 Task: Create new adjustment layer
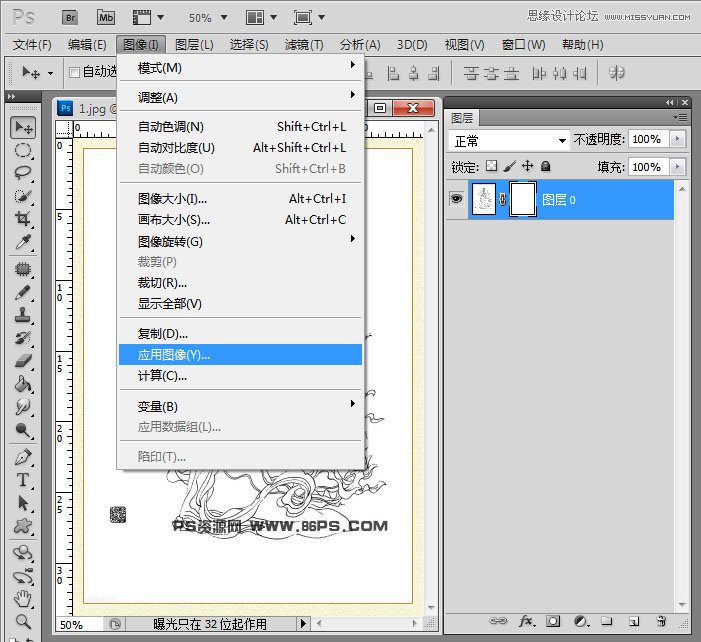581,621
